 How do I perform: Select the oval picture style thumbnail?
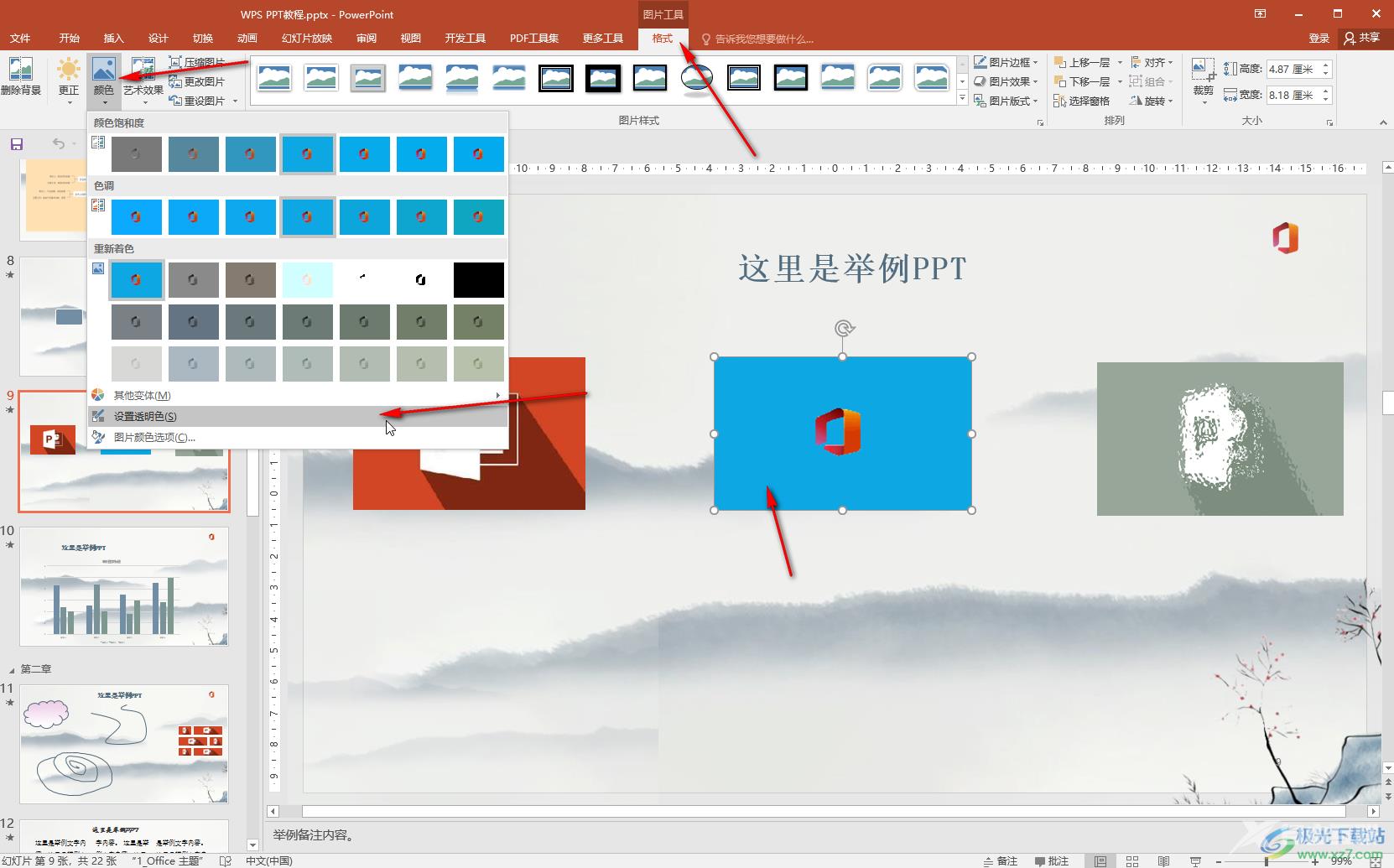pyautogui.click(x=697, y=78)
